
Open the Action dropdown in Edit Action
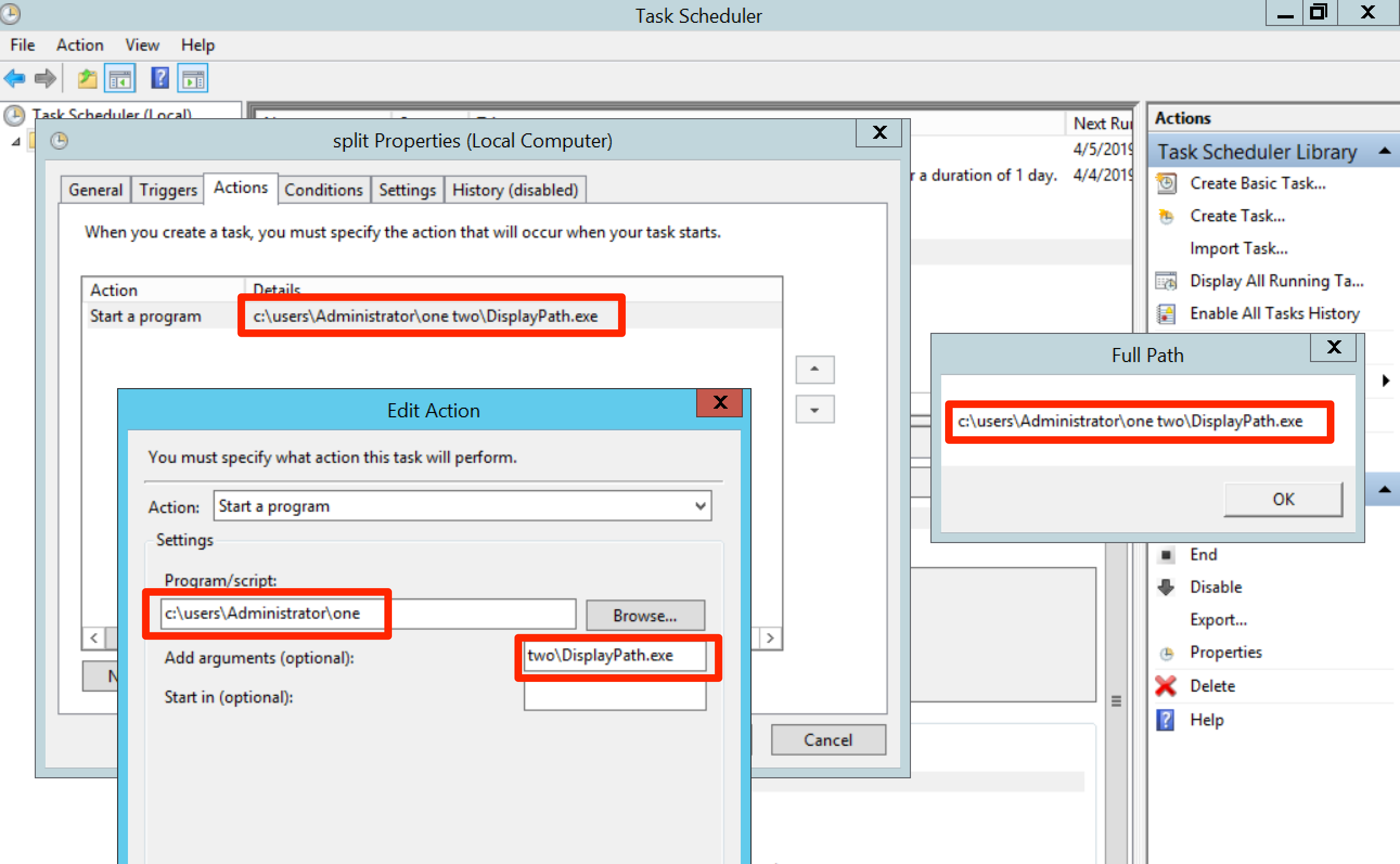(699, 506)
